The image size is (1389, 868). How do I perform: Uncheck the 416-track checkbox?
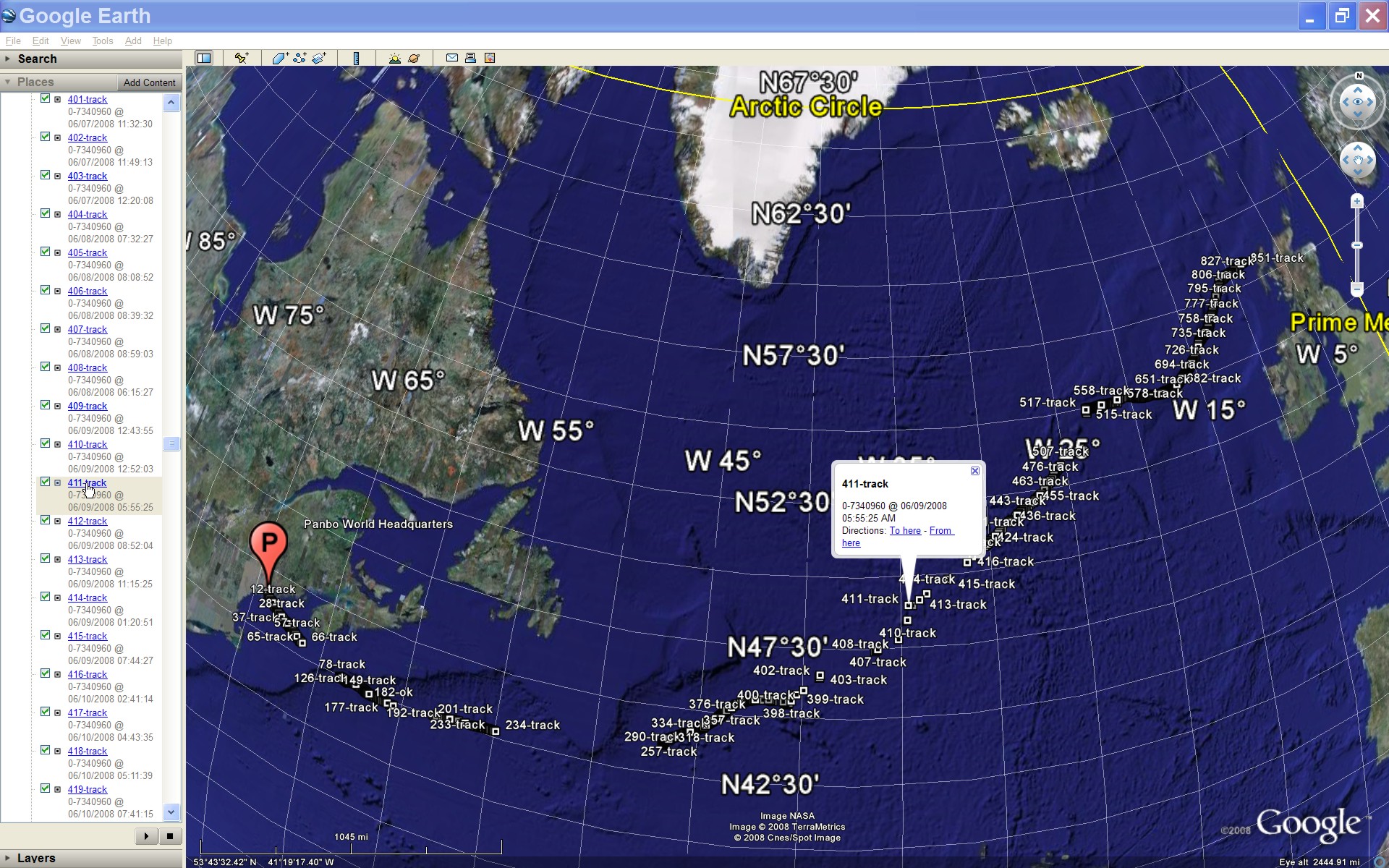(x=45, y=673)
